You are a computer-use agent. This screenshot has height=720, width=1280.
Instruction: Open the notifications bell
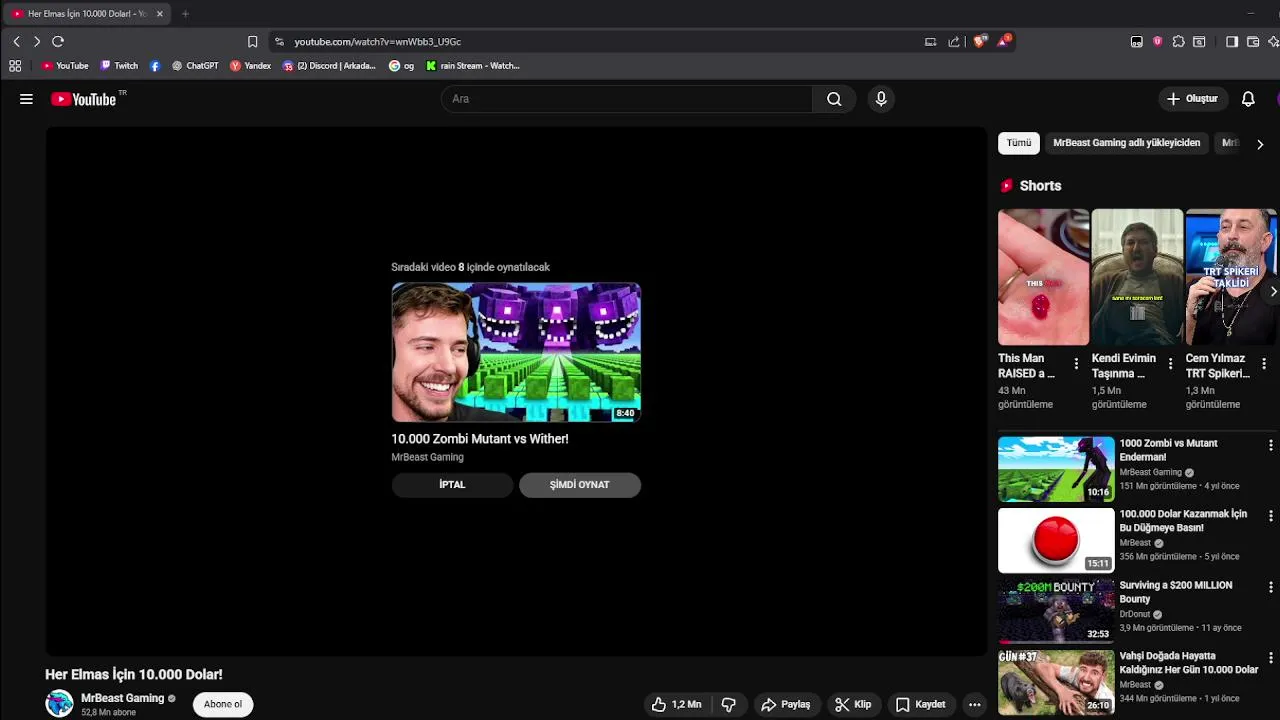(x=1248, y=99)
